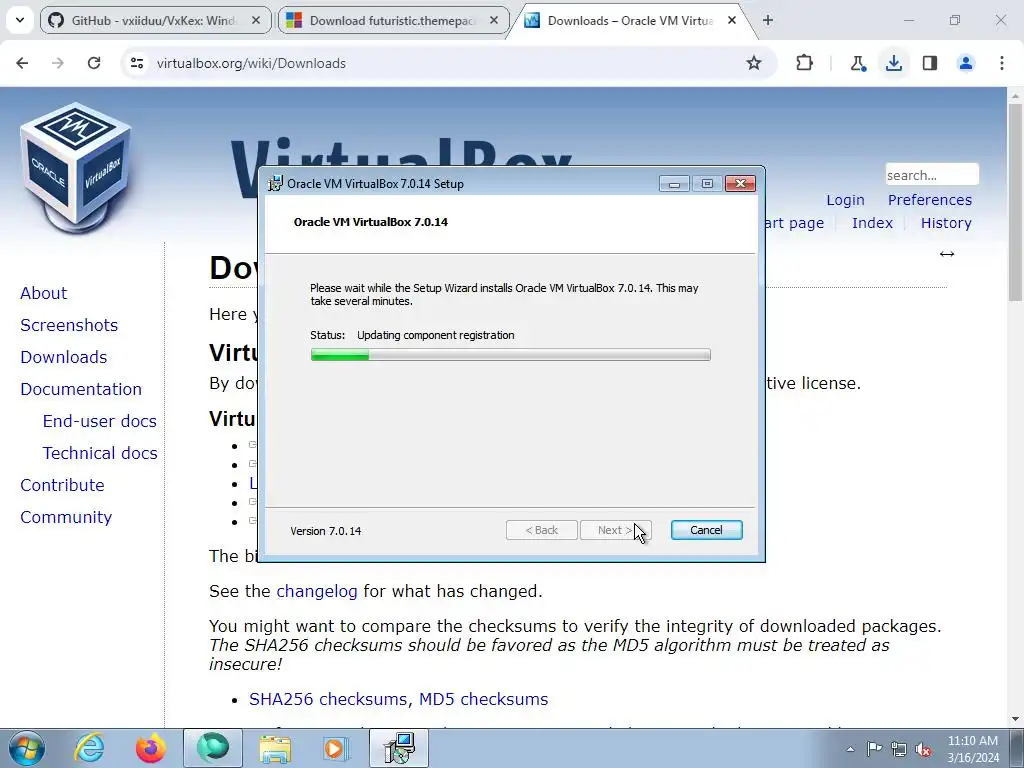Launch Internet Explorer from taskbar

click(x=89, y=748)
